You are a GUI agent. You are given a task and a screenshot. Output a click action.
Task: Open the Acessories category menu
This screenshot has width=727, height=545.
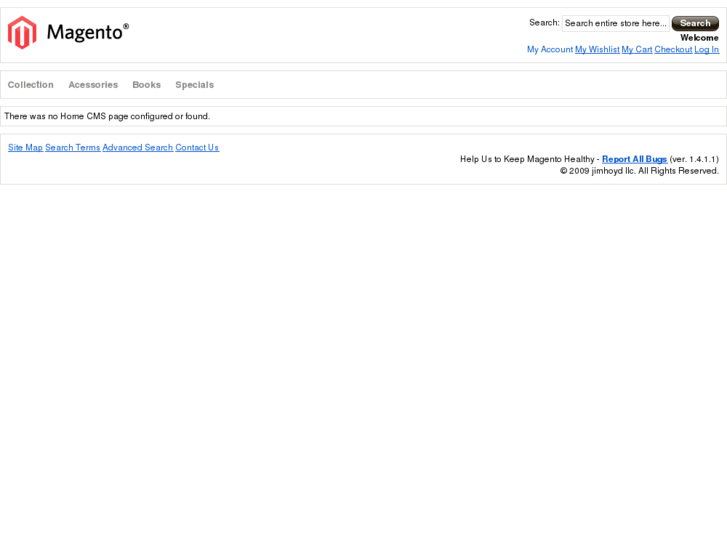tap(93, 85)
